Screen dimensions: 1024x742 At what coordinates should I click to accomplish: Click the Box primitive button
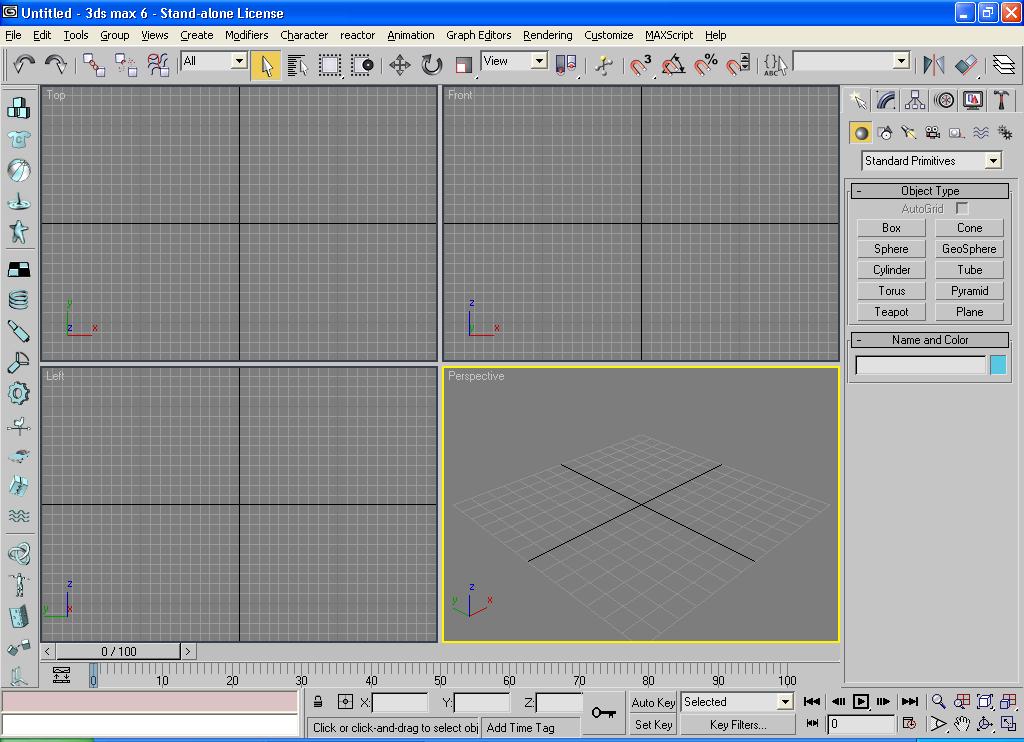pos(891,228)
